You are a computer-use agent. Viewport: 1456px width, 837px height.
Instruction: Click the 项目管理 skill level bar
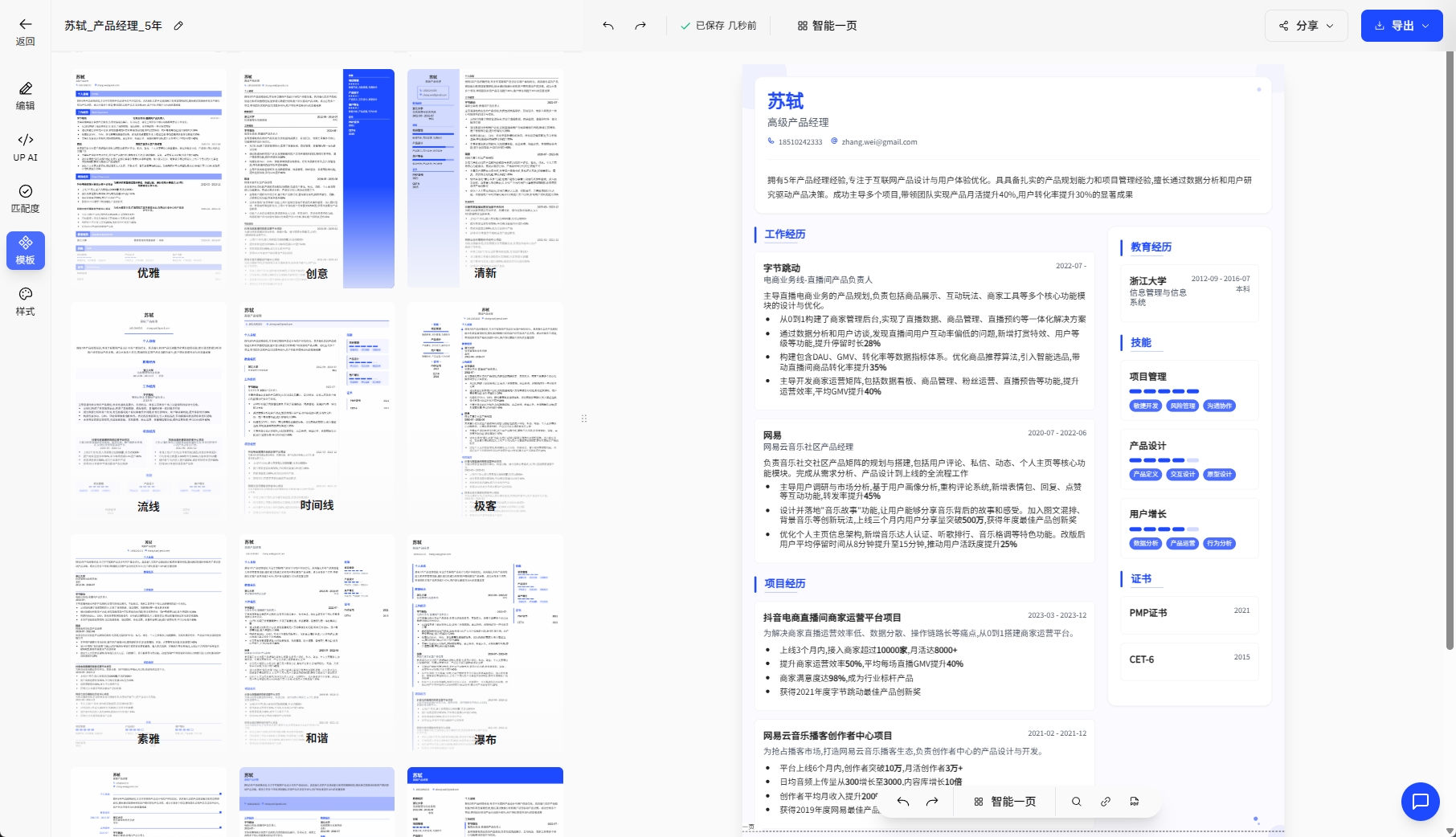tap(1164, 391)
